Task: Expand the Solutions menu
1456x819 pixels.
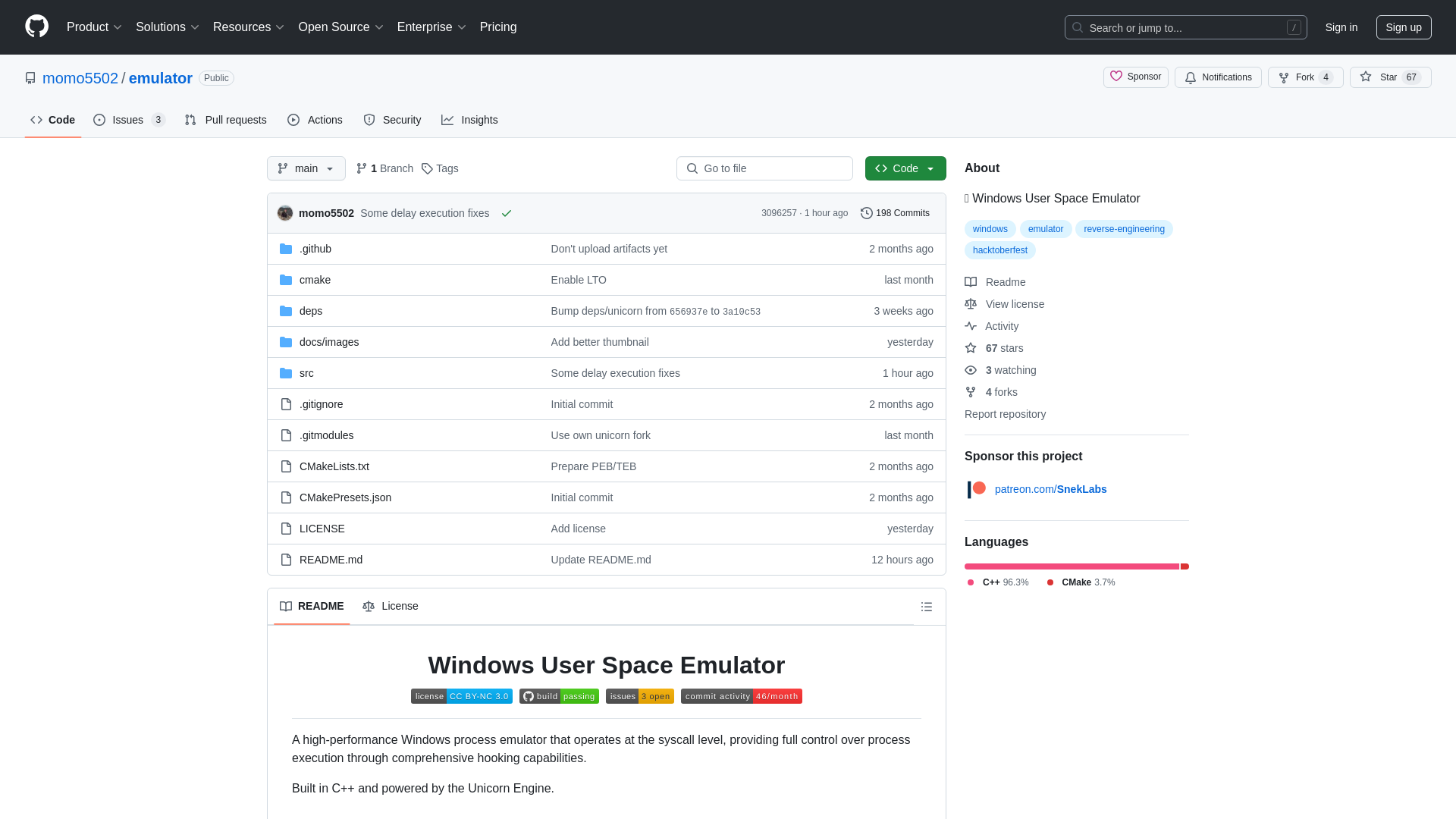Action: (168, 27)
